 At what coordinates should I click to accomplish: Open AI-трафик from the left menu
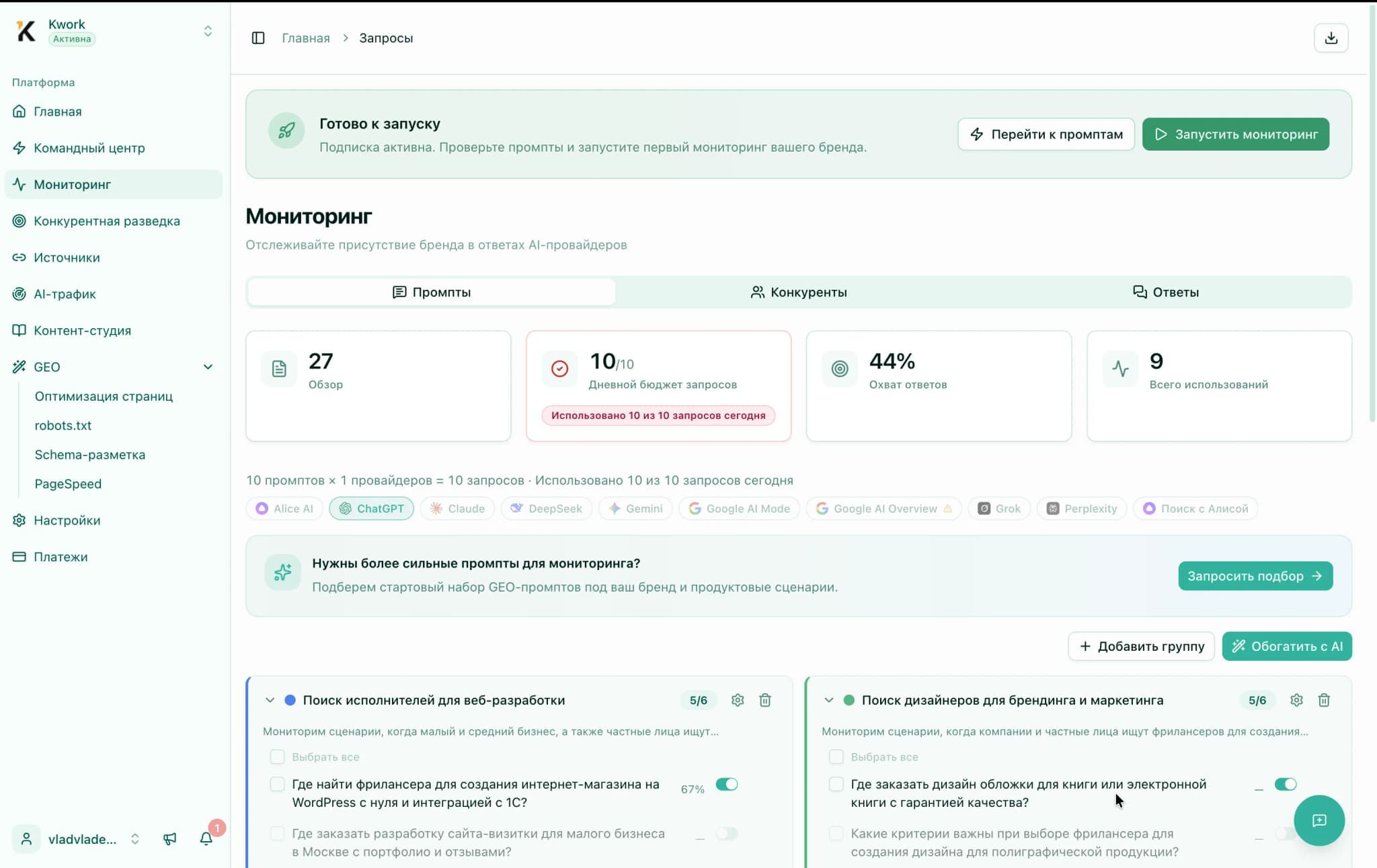click(65, 294)
